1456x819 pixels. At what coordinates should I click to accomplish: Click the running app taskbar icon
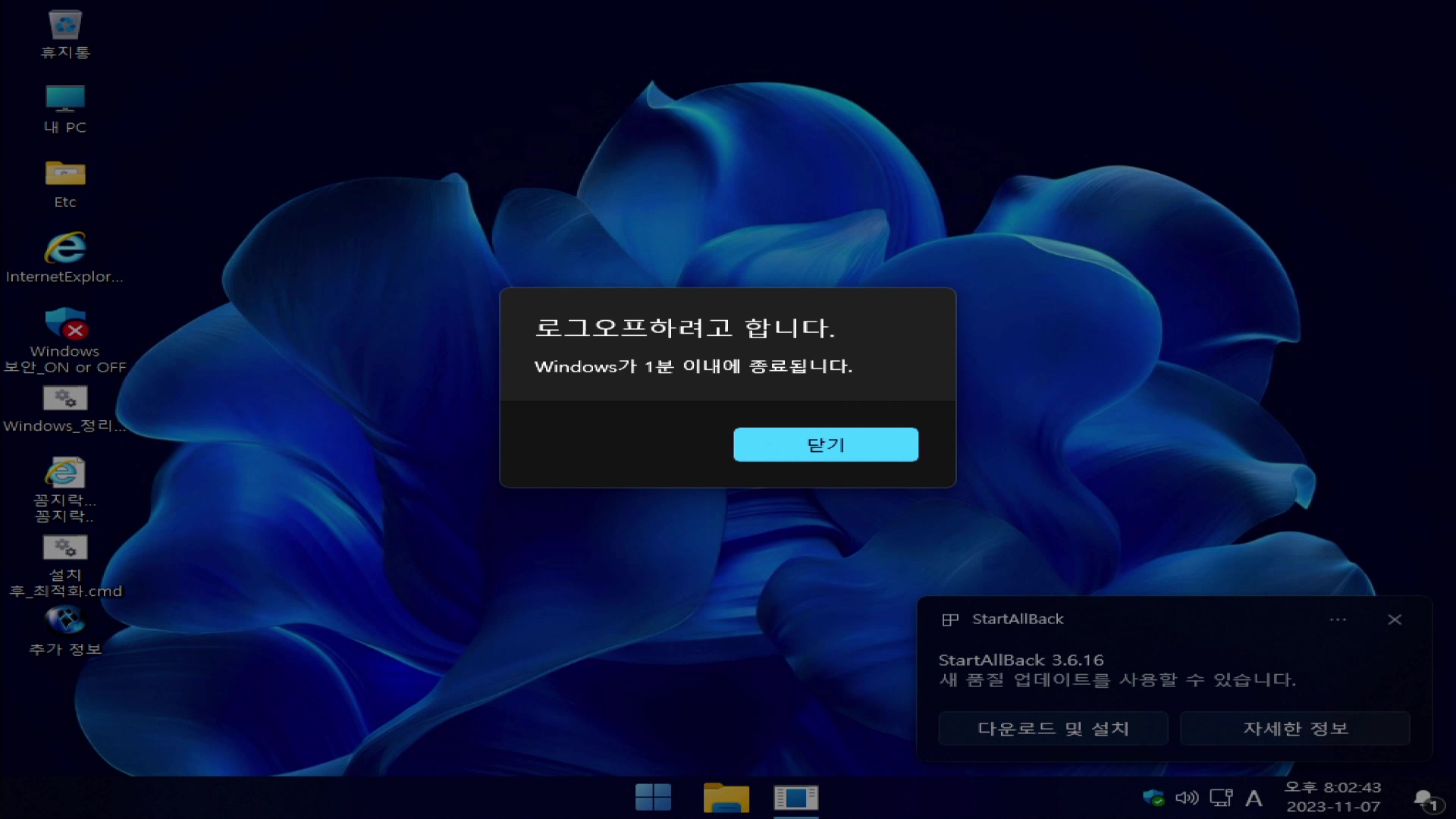(795, 798)
